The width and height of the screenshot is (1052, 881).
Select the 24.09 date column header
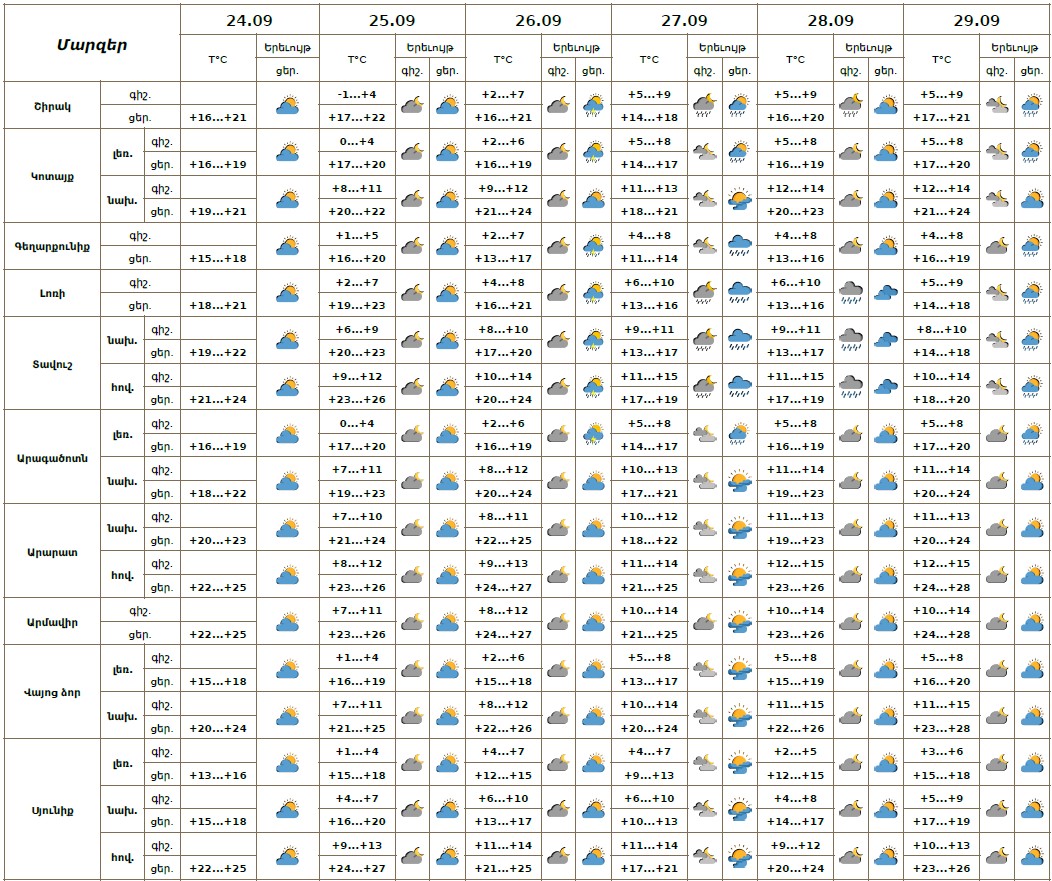point(250,20)
